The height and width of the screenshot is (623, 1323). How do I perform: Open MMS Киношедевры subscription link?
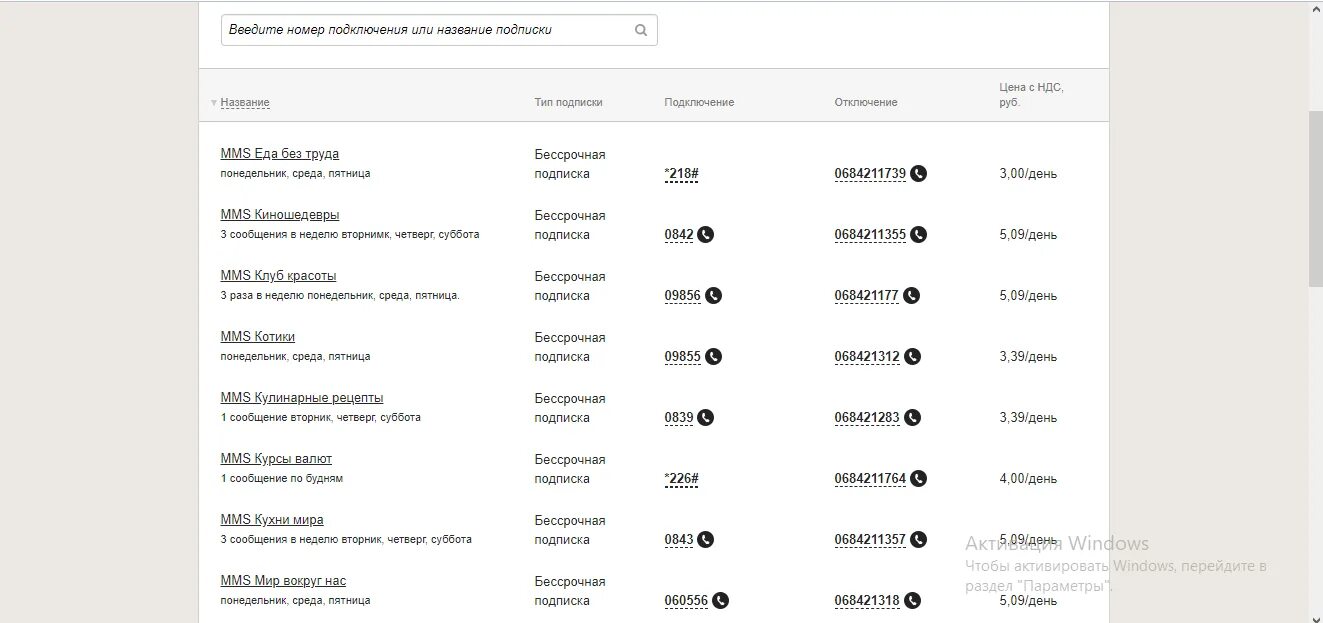tap(280, 215)
